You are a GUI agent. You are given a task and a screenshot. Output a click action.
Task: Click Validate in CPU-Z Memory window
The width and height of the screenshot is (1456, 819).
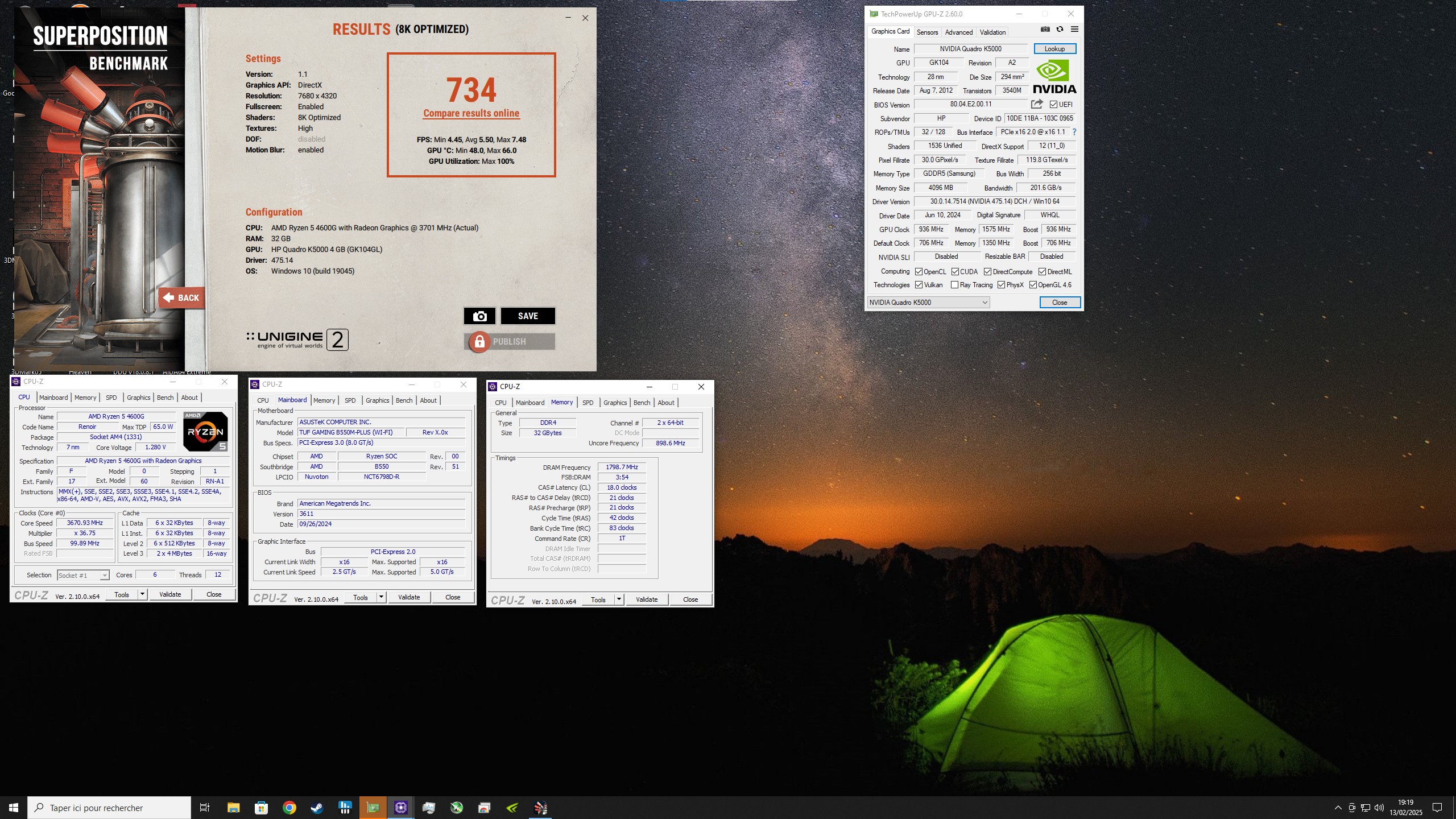(x=647, y=599)
